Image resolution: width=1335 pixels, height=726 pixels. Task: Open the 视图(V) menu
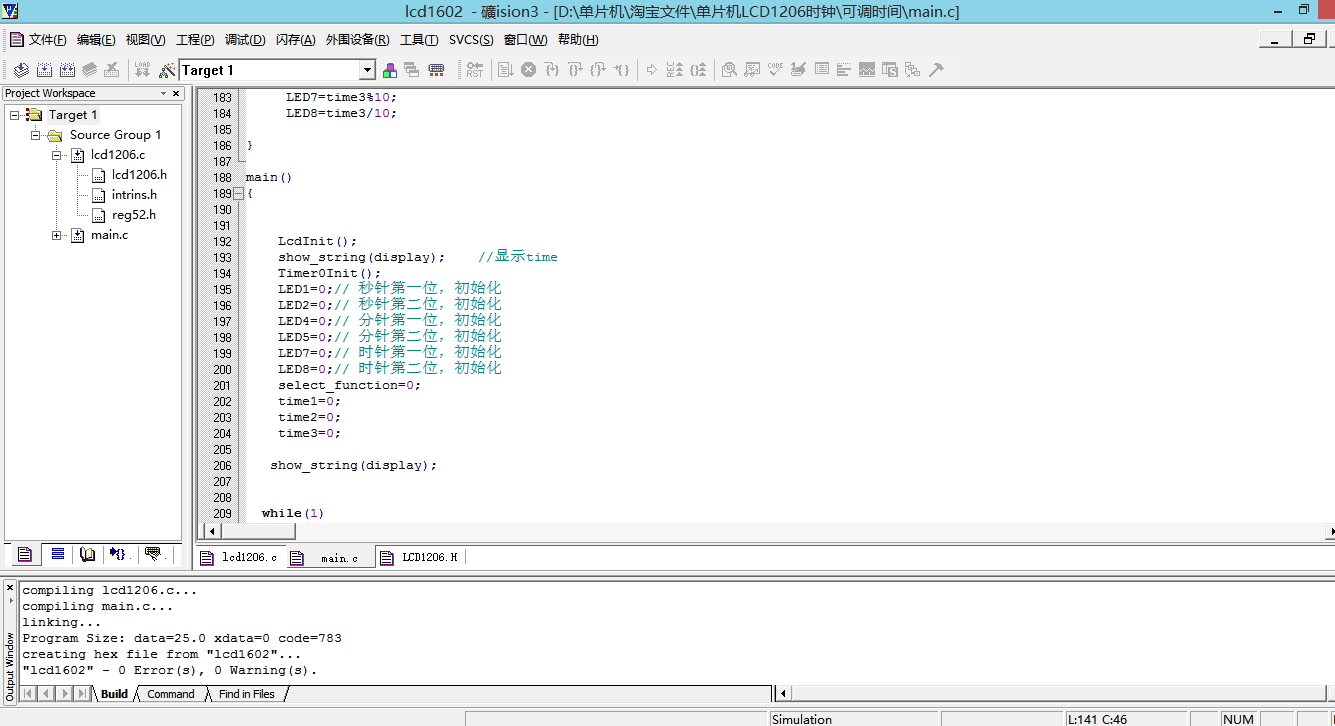pos(145,40)
